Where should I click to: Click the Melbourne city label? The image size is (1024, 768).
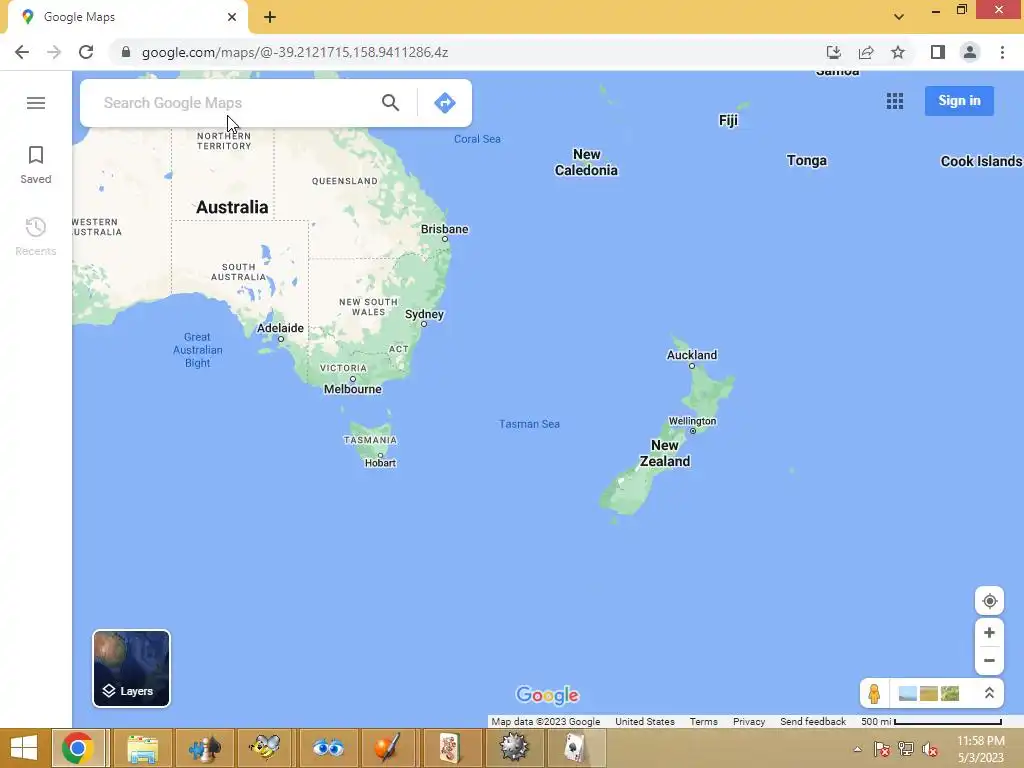(353, 389)
